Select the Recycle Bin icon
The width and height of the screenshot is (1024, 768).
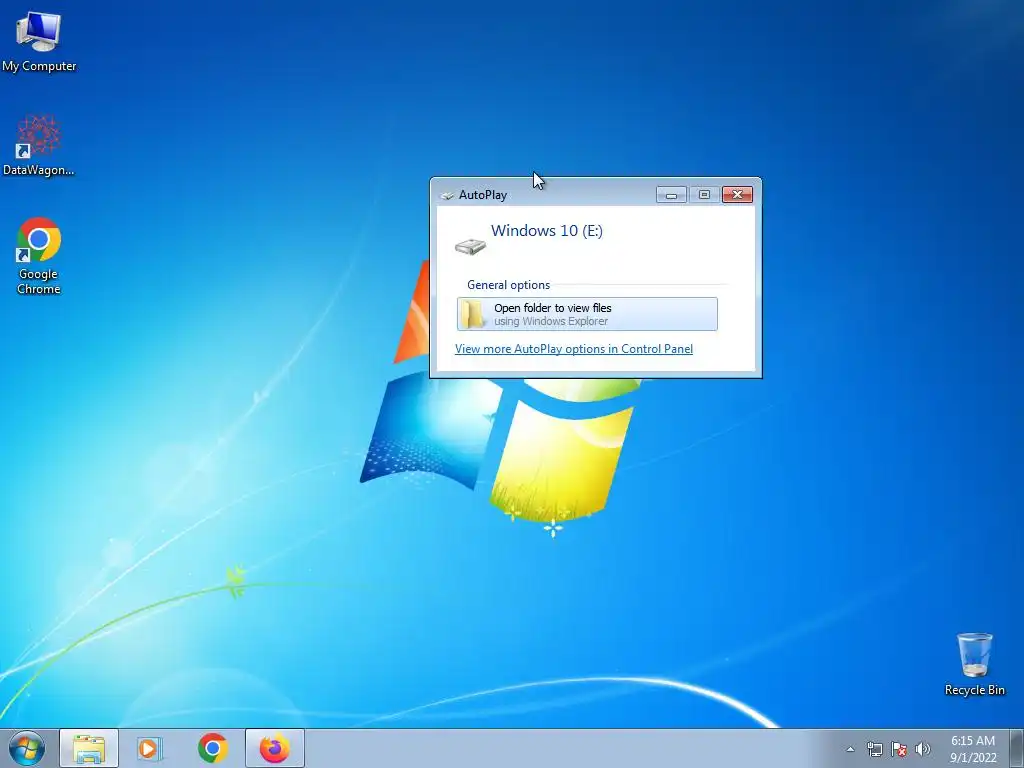[x=974, y=664]
